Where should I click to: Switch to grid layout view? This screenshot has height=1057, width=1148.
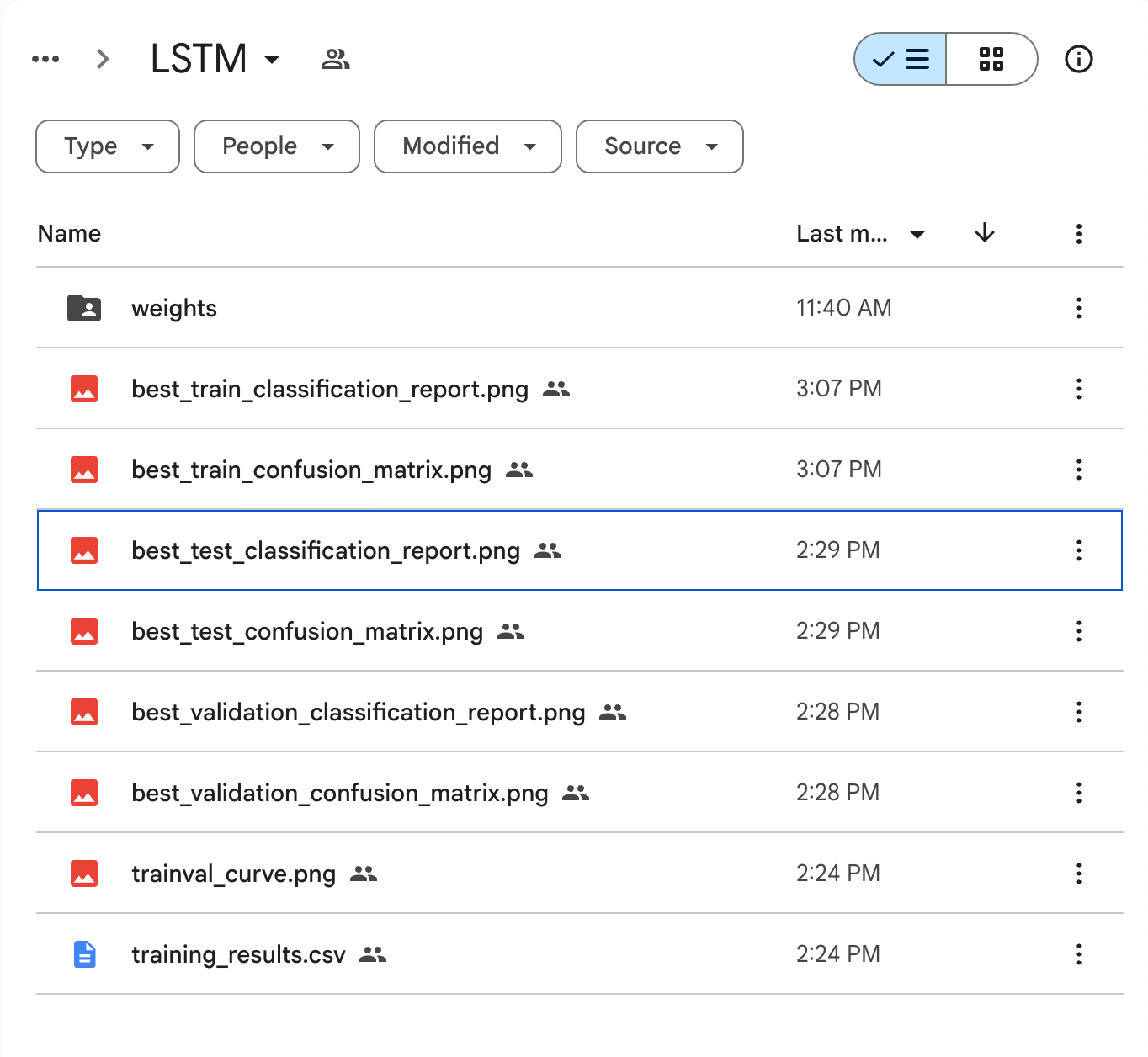pyautogui.click(x=991, y=59)
